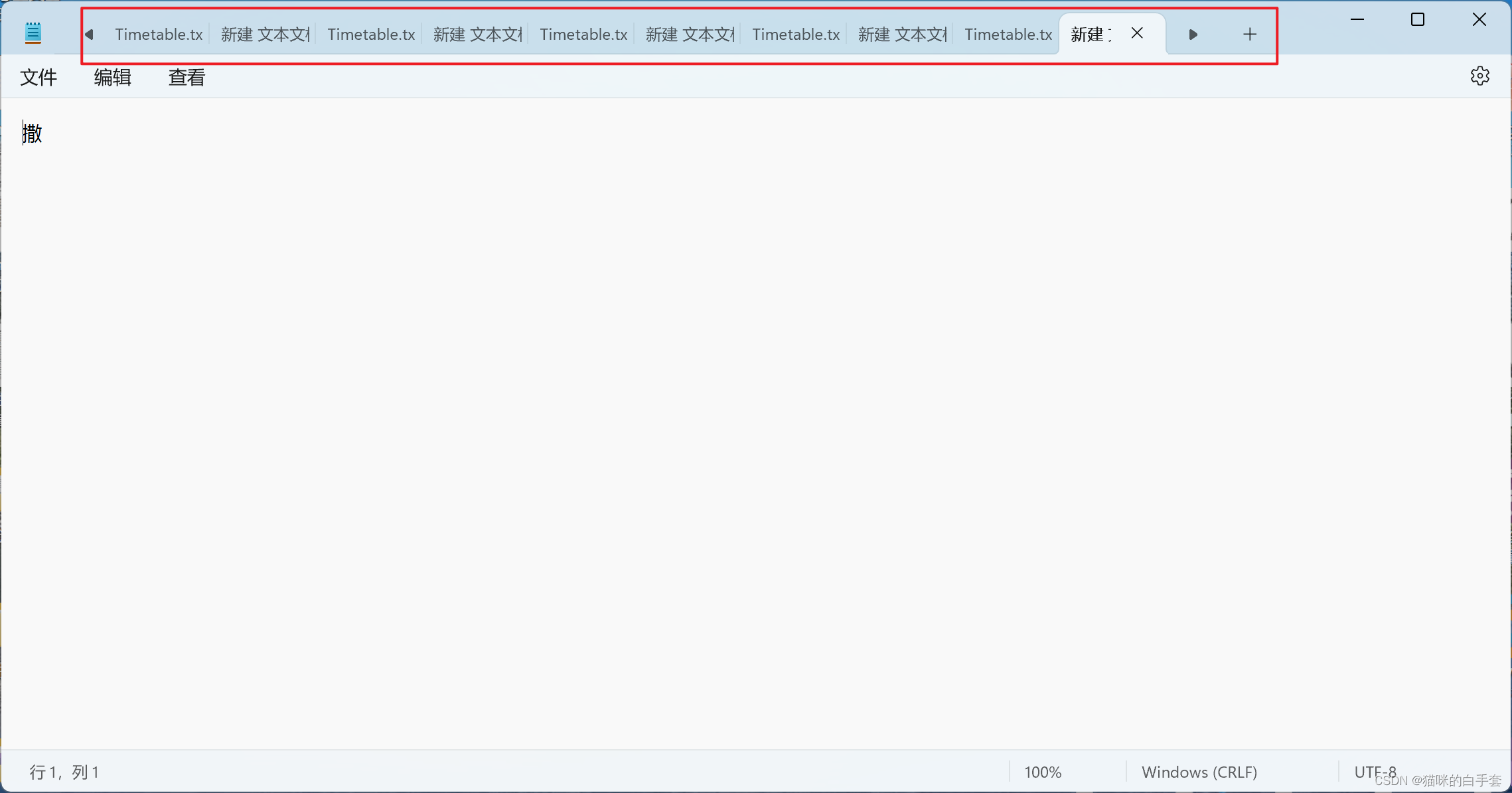This screenshot has width=1512, height=793.
Task: Add a new tab with plus button
Action: coord(1249,35)
